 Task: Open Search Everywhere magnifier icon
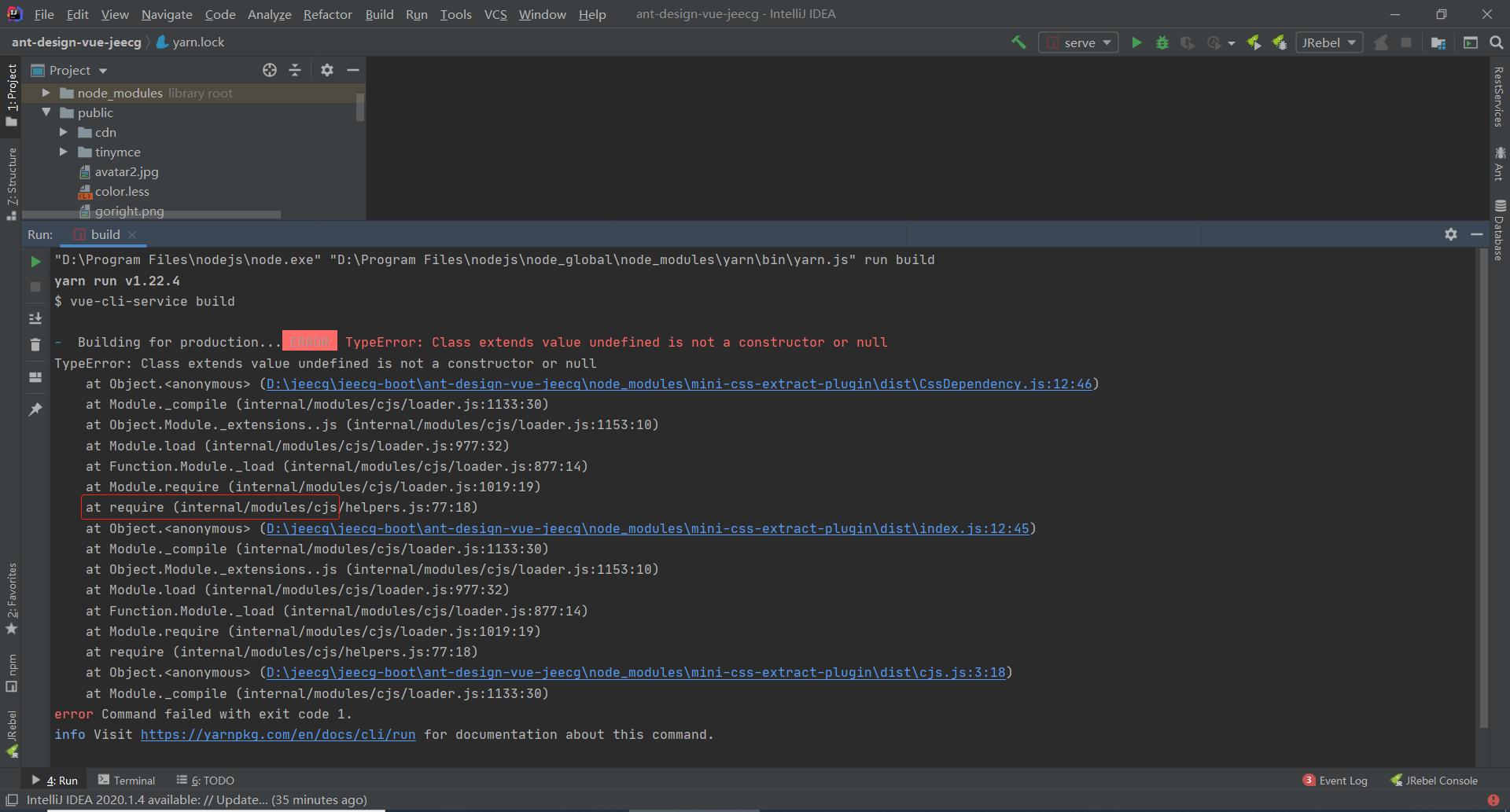(x=1497, y=42)
